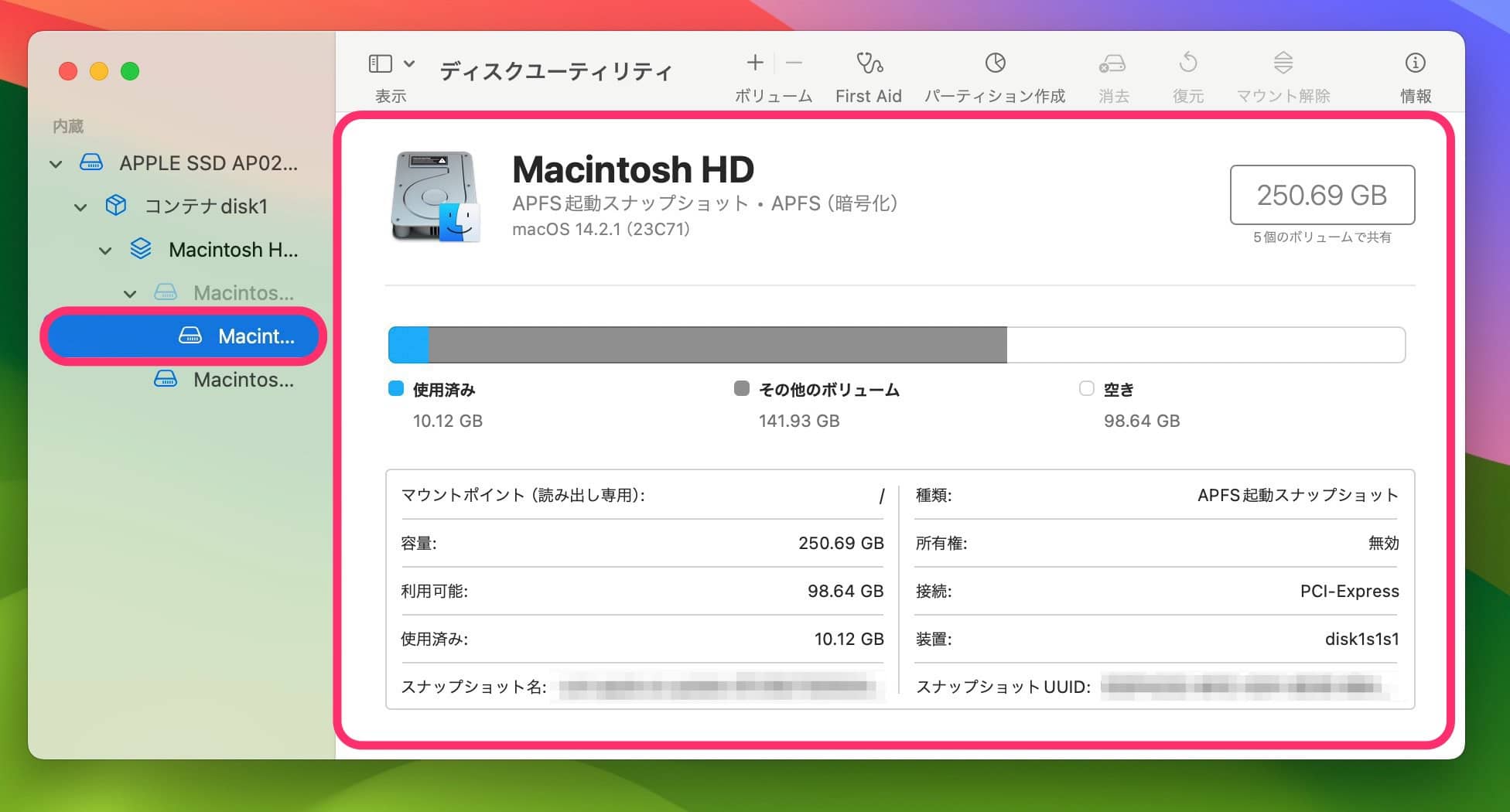Click the 消去 erase drive icon

(1112, 63)
